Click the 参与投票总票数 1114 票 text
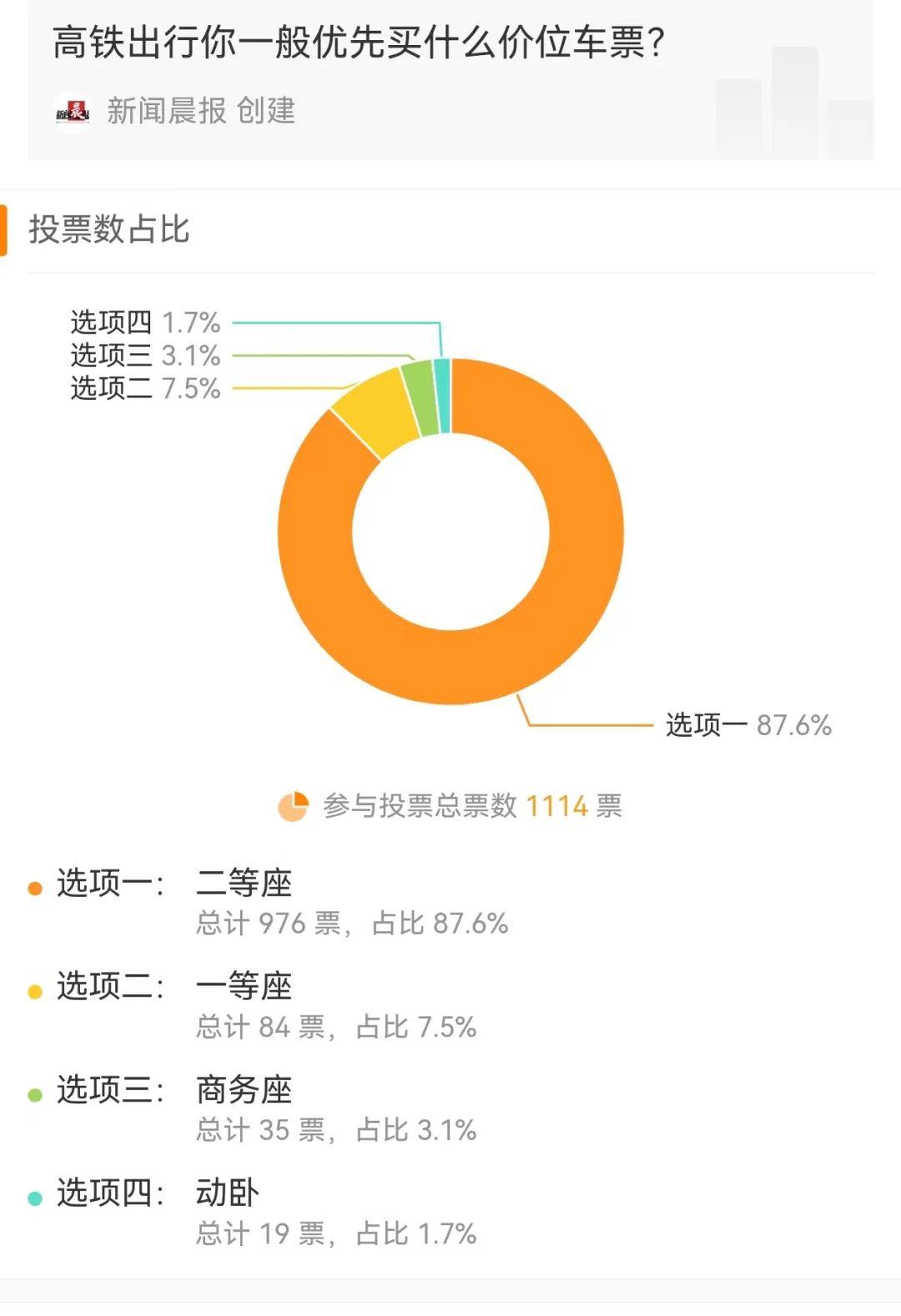Screen dimensions: 901x1316 click(x=472, y=806)
